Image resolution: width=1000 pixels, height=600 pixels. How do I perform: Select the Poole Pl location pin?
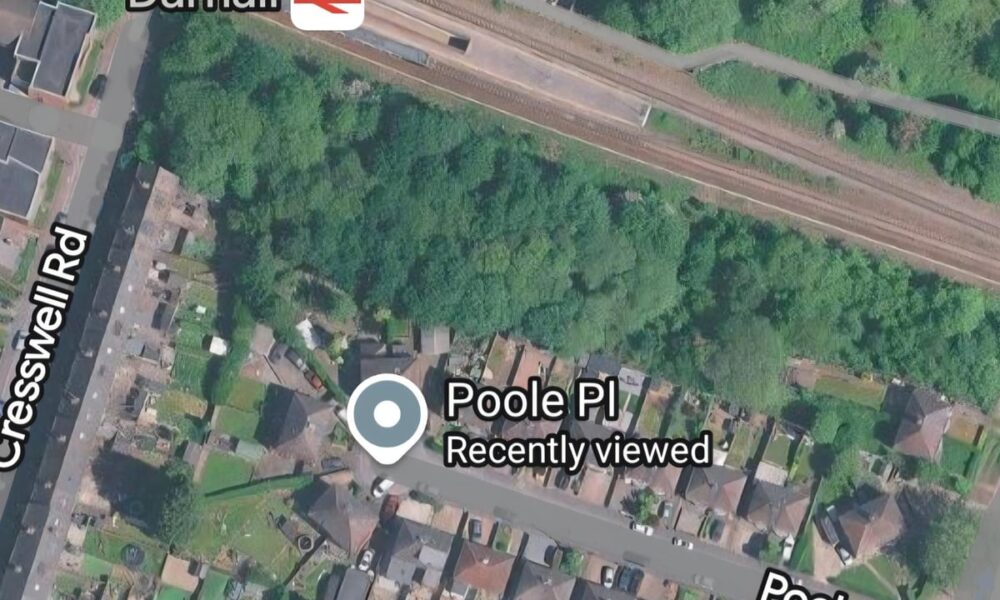[387, 418]
